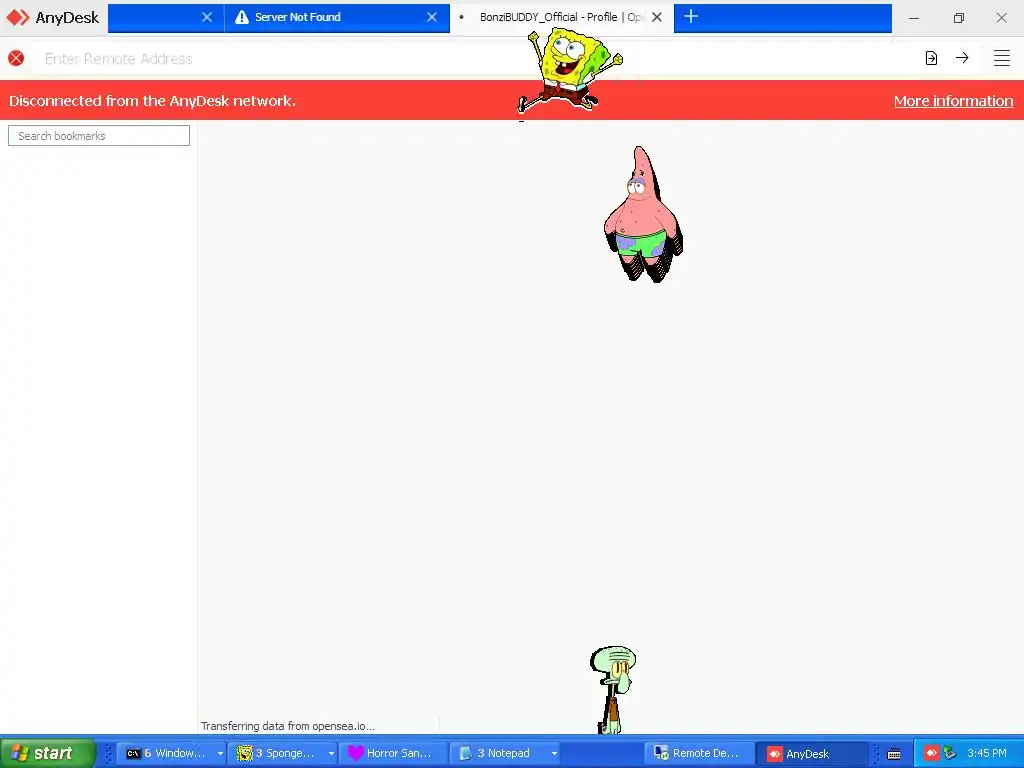Open the AnyDesk hamburger menu
Screen dimensions: 1024x768
1002,58
